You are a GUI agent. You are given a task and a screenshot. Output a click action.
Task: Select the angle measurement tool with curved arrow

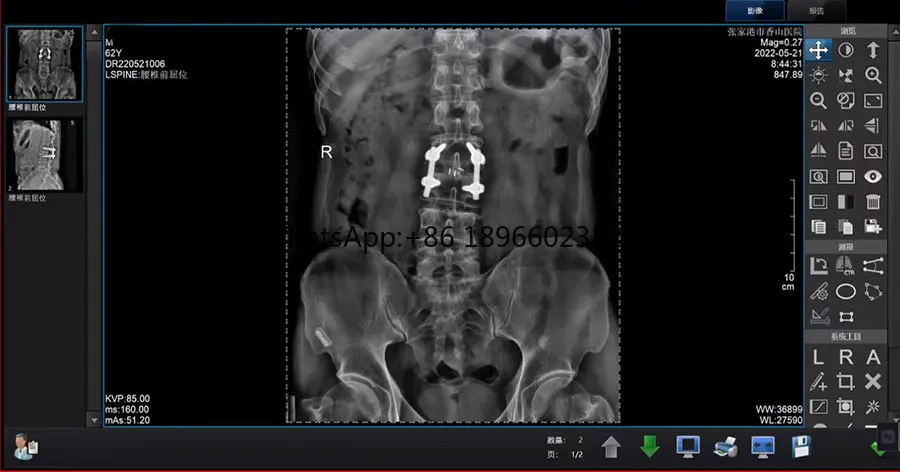818,266
